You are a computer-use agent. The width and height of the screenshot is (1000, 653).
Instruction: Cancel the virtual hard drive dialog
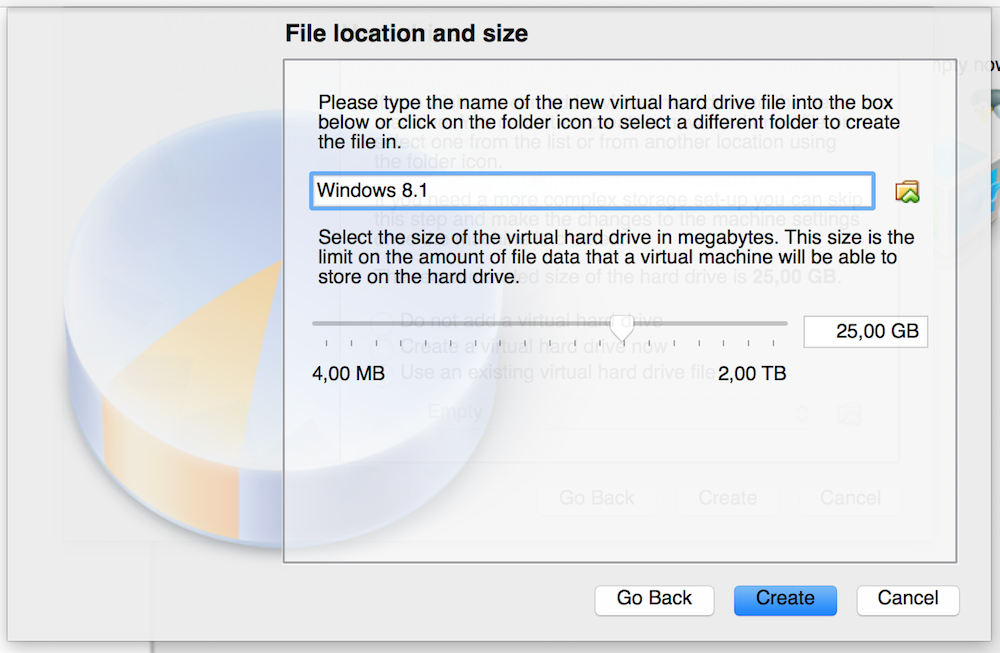point(908,599)
